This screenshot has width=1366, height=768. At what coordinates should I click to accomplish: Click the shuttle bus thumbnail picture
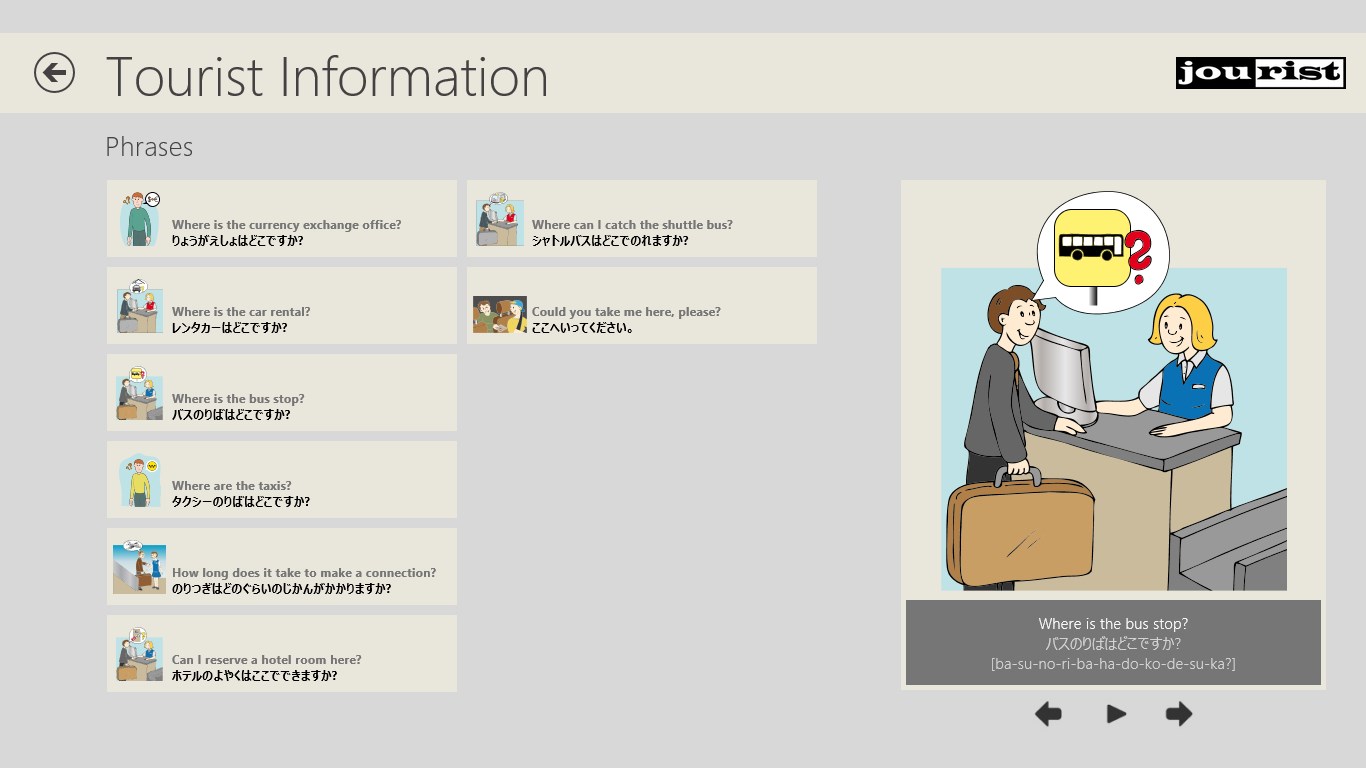point(499,219)
